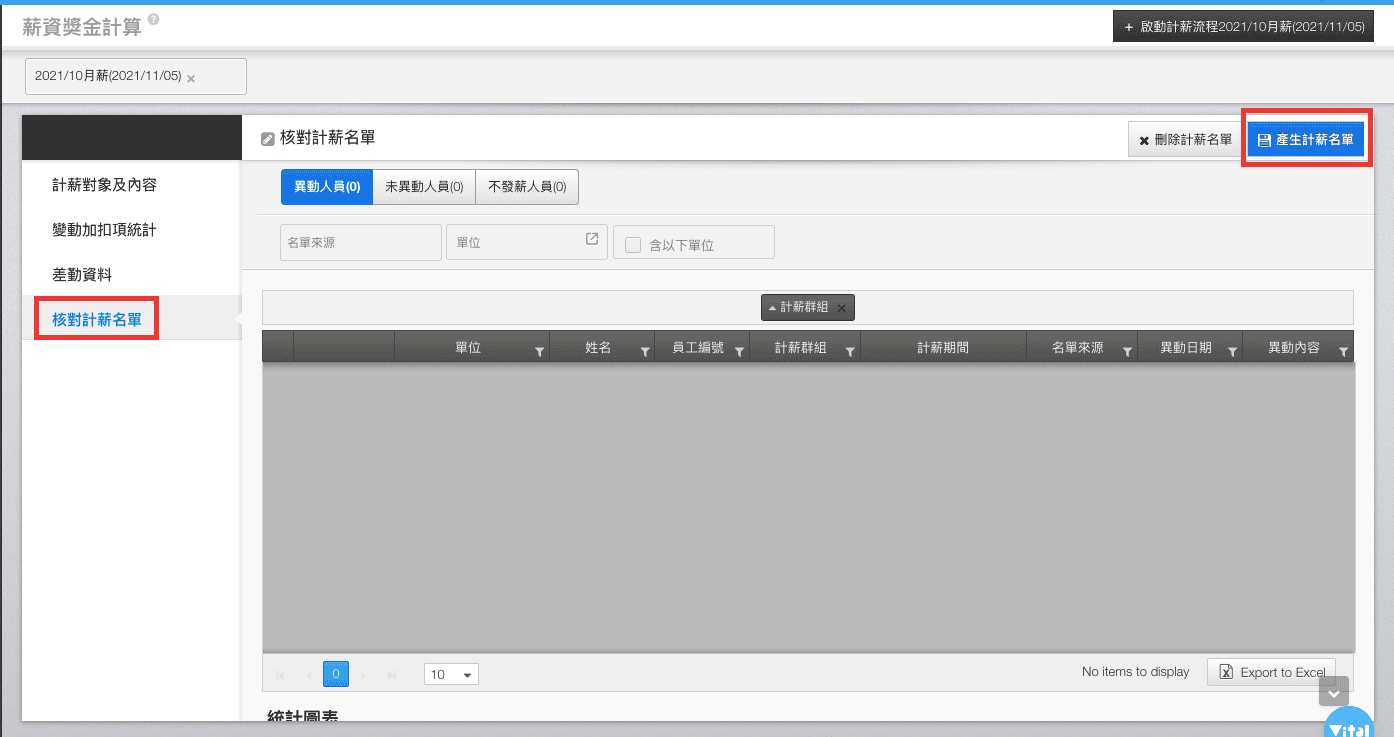Open filter on the 名單來源 column
The width and height of the screenshot is (1394, 737).
(x=1127, y=352)
